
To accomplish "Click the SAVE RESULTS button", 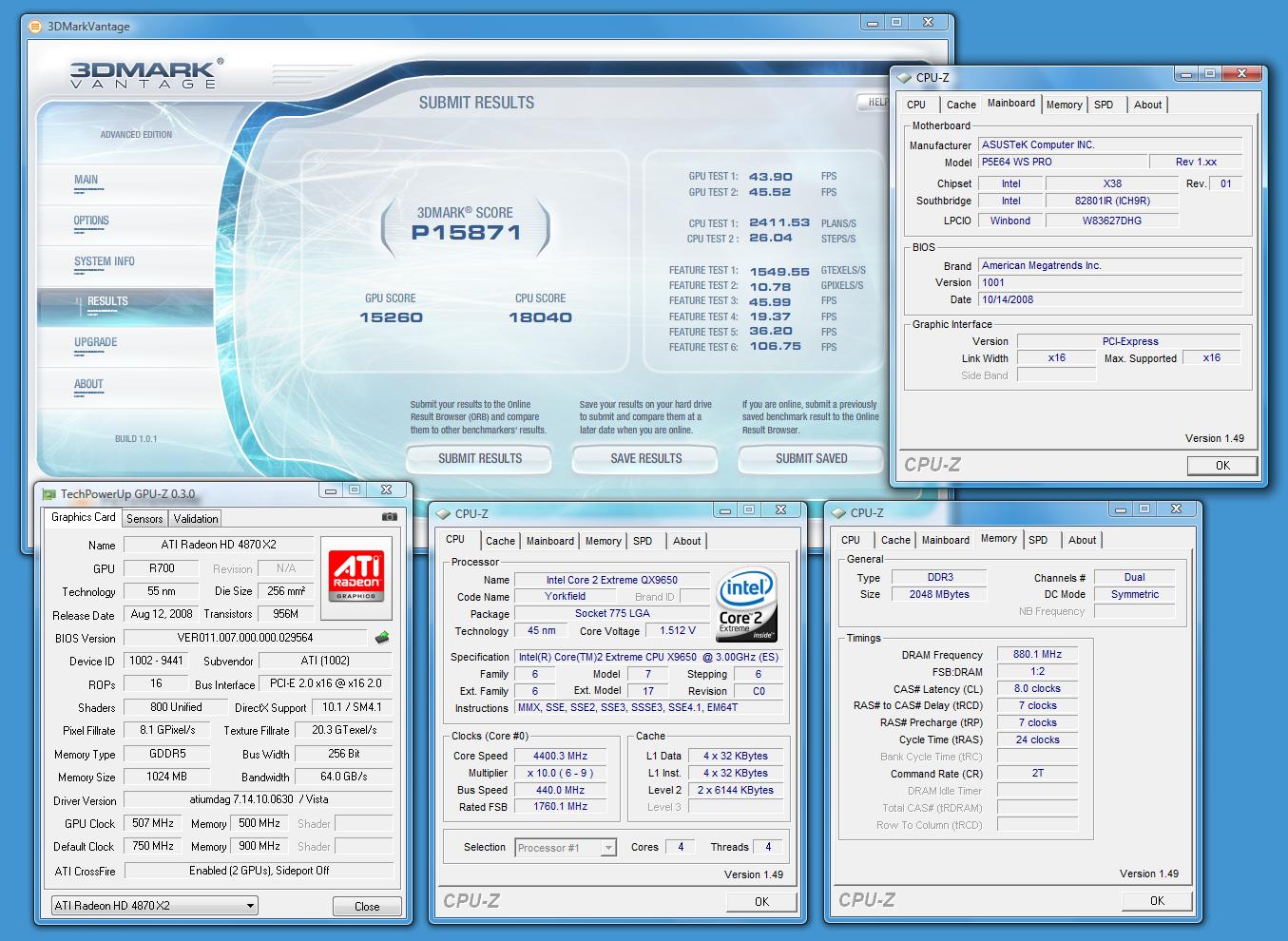I will tap(646, 459).
